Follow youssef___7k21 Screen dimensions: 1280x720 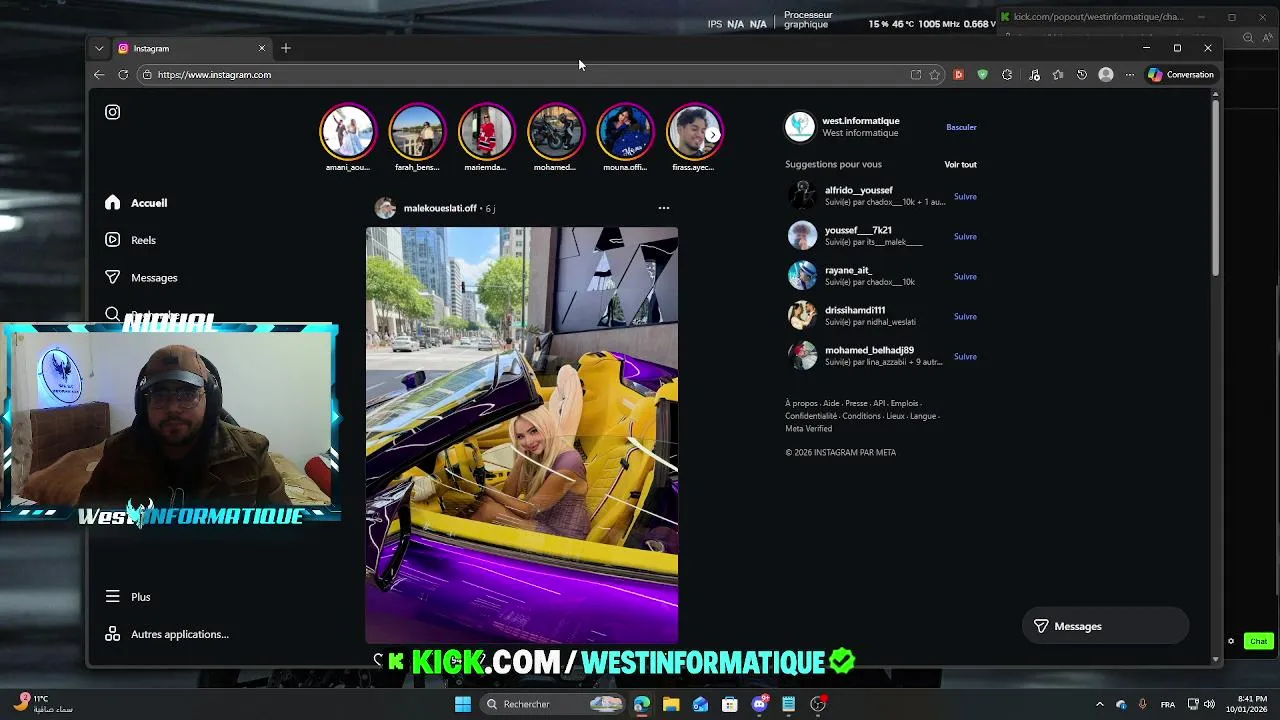click(965, 236)
